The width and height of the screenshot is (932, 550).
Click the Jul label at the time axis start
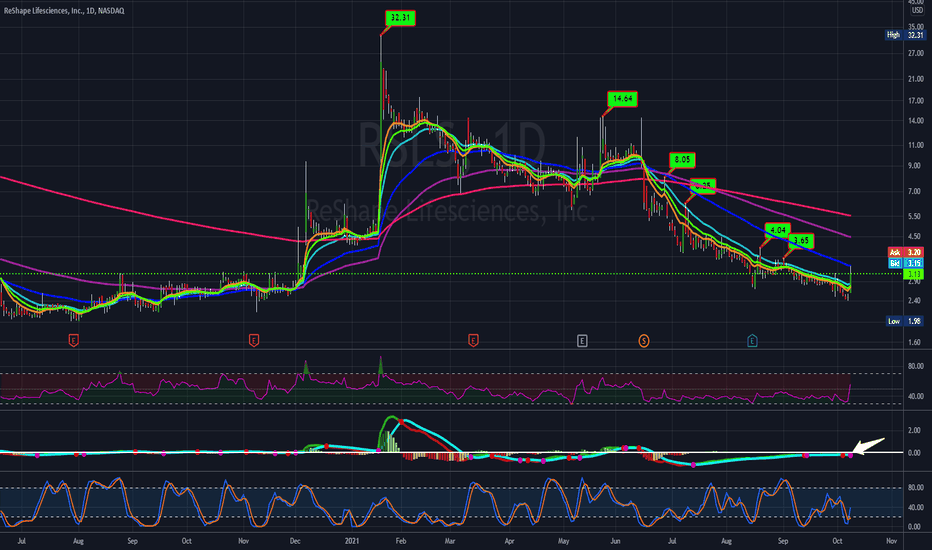pos(21,541)
